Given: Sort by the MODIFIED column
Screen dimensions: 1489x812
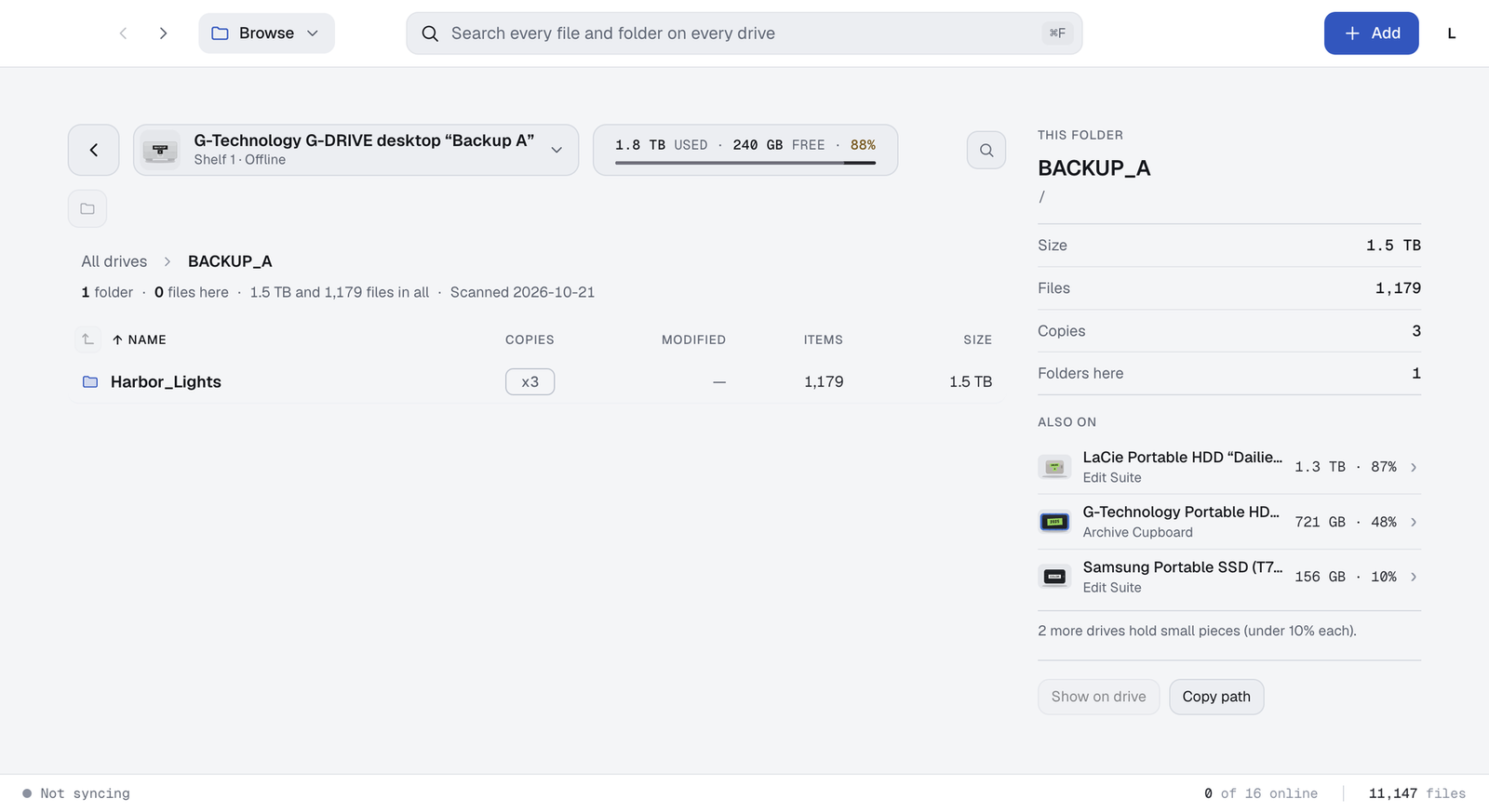Looking at the screenshot, I should (693, 339).
